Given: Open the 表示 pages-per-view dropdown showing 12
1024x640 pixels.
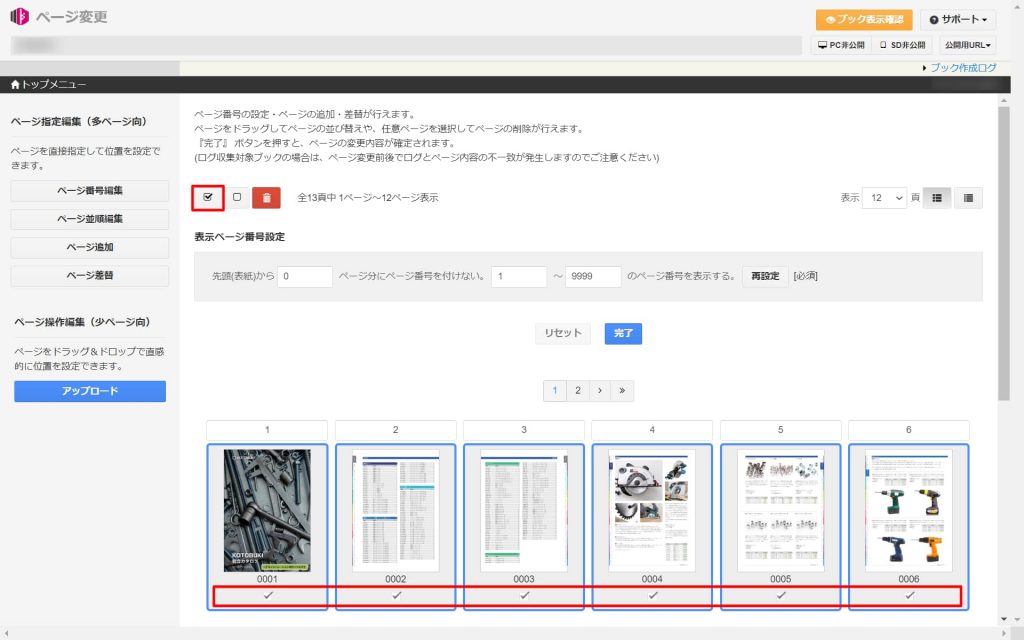Looking at the screenshot, I should point(885,198).
